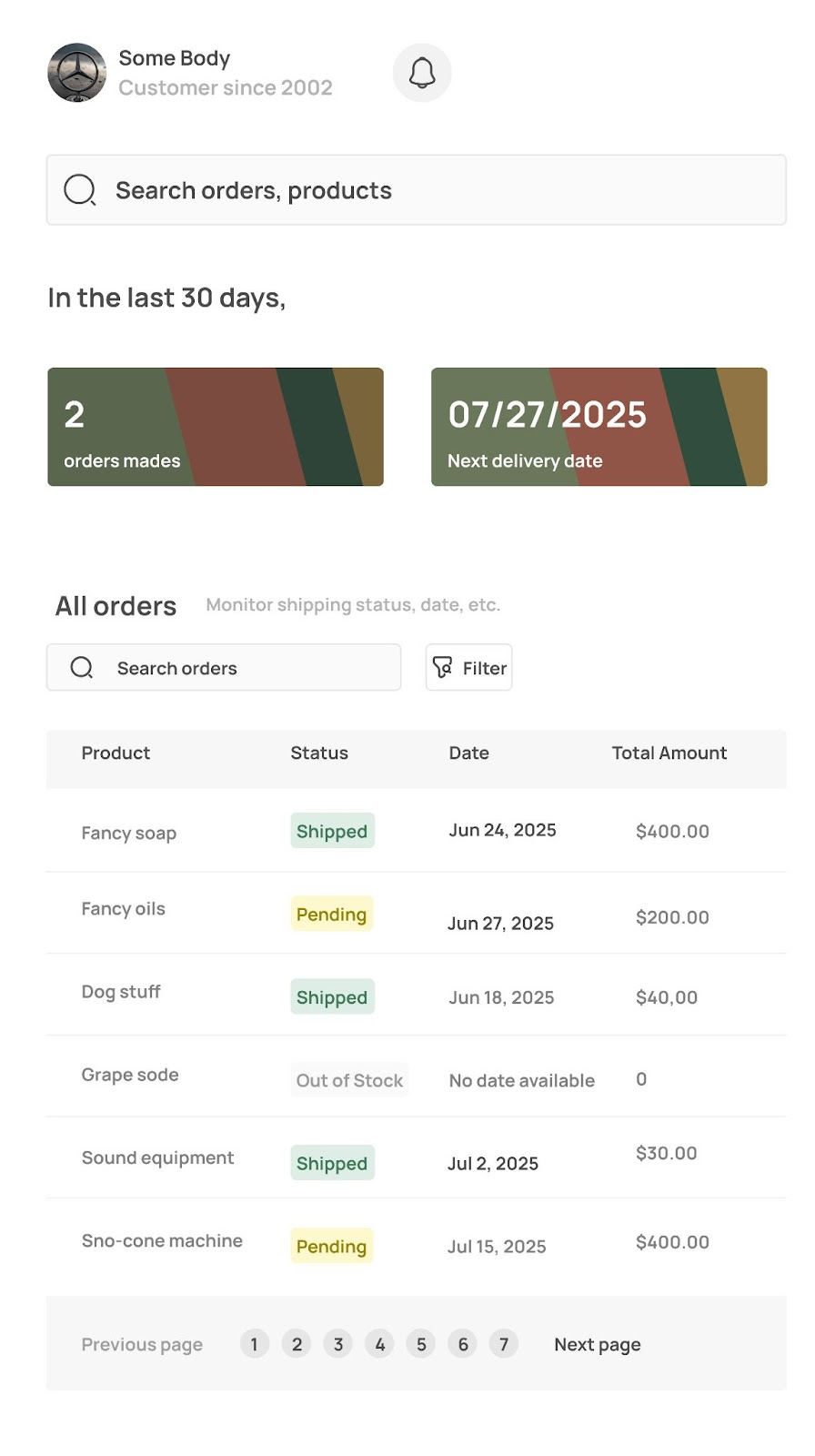
Task: Select page 4 in pagination
Action: coord(379,1343)
